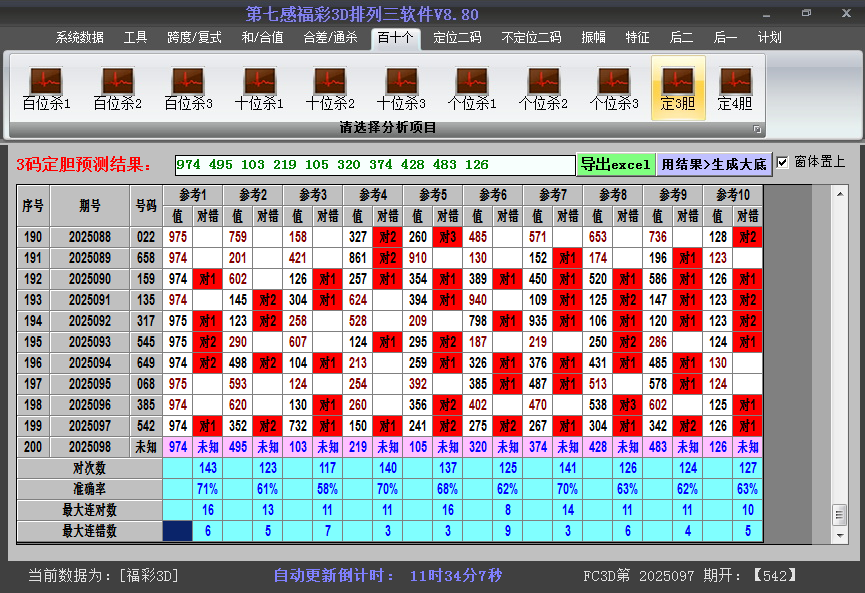This screenshot has height=593, width=865.
Task: Switch to the 振幅 tab
Action: (x=594, y=38)
